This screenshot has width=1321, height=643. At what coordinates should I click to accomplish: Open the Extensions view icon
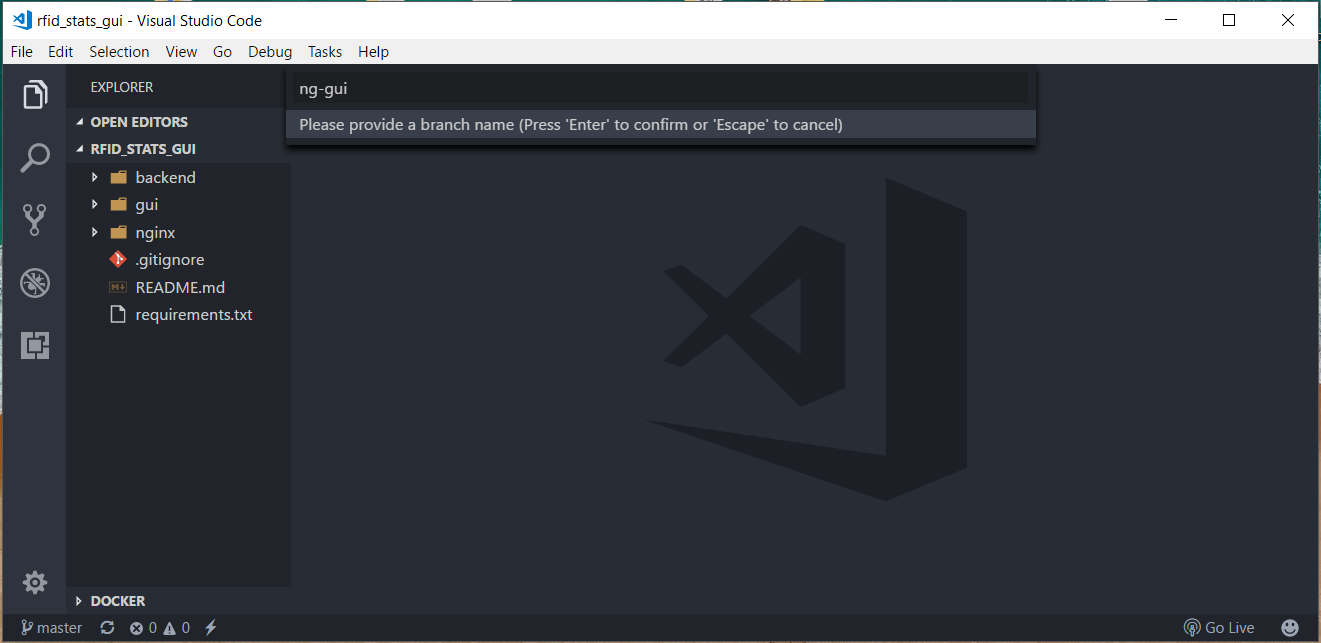(x=35, y=345)
